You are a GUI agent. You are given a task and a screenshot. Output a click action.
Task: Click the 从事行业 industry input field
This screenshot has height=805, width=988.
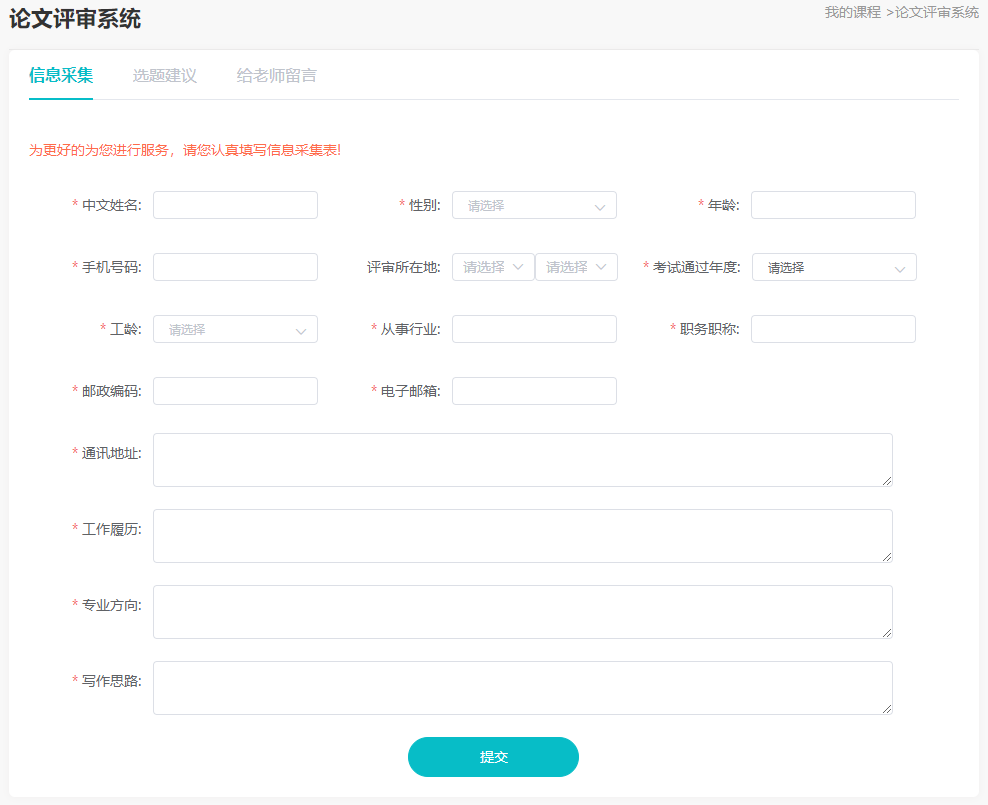point(534,329)
